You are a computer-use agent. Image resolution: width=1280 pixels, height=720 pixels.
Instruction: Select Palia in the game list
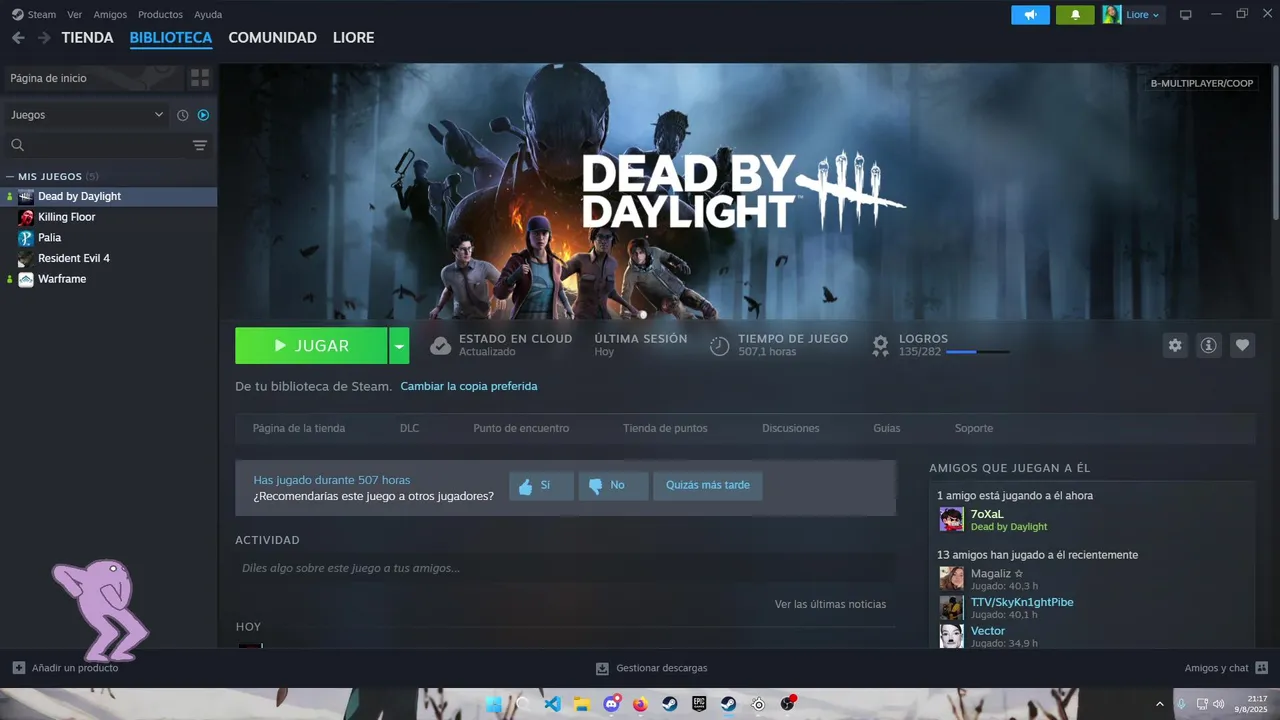pyautogui.click(x=49, y=238)
